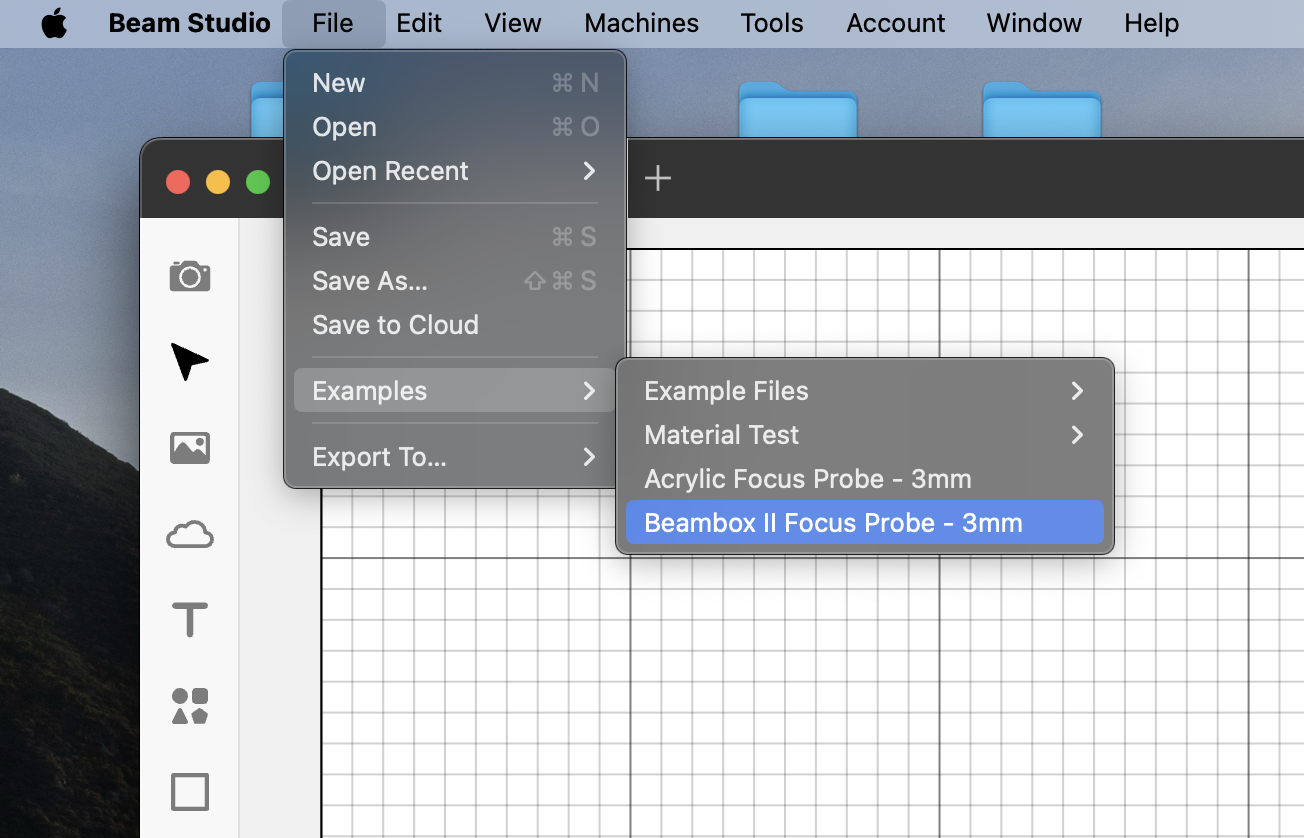Maximize the Beam Studio window
The image size is (1304, 838).
[x=258, y=181]
